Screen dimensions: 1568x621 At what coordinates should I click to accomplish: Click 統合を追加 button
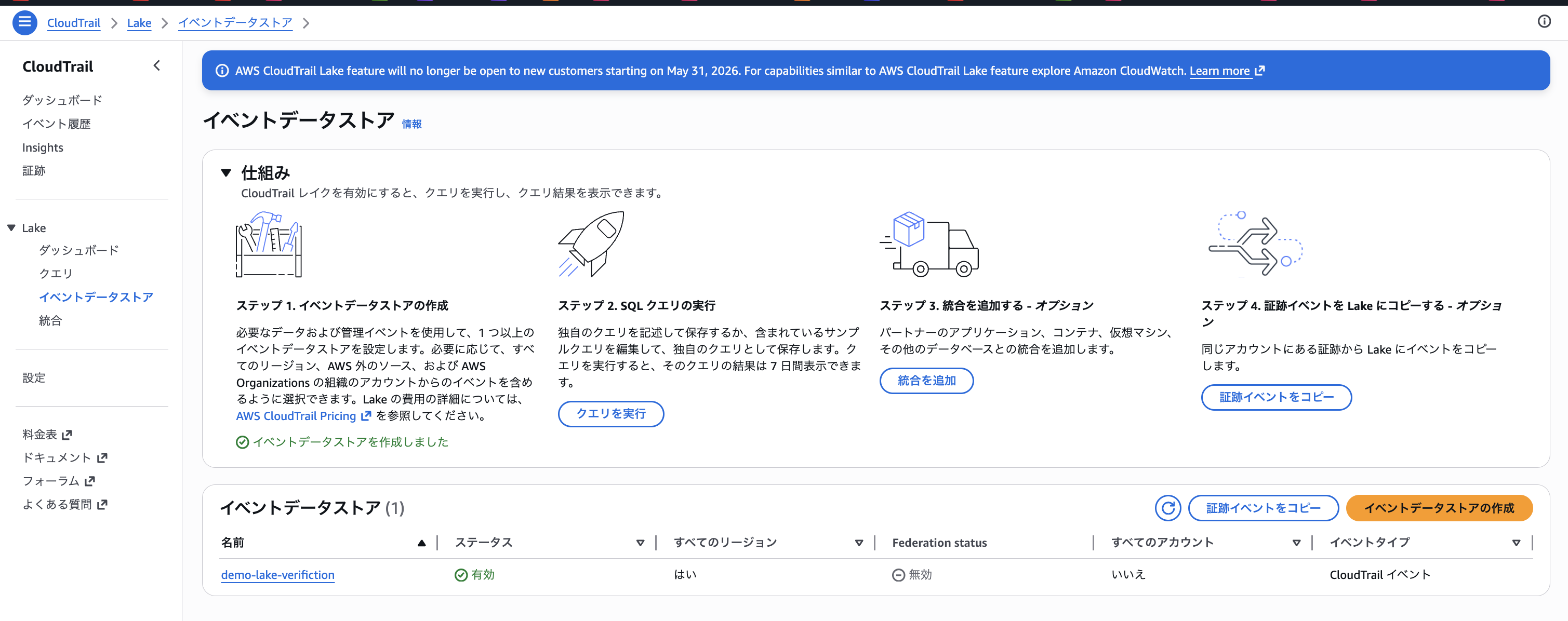926,381
